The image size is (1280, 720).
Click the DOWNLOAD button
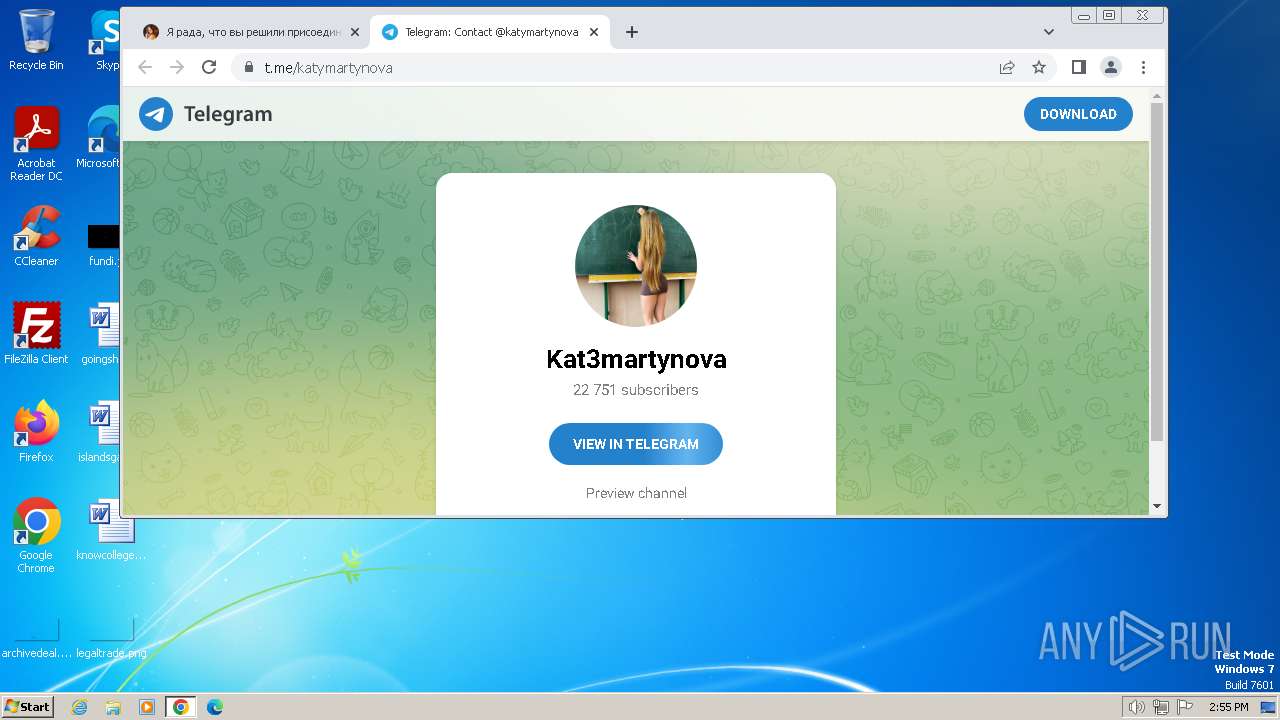coord(1078,114)
